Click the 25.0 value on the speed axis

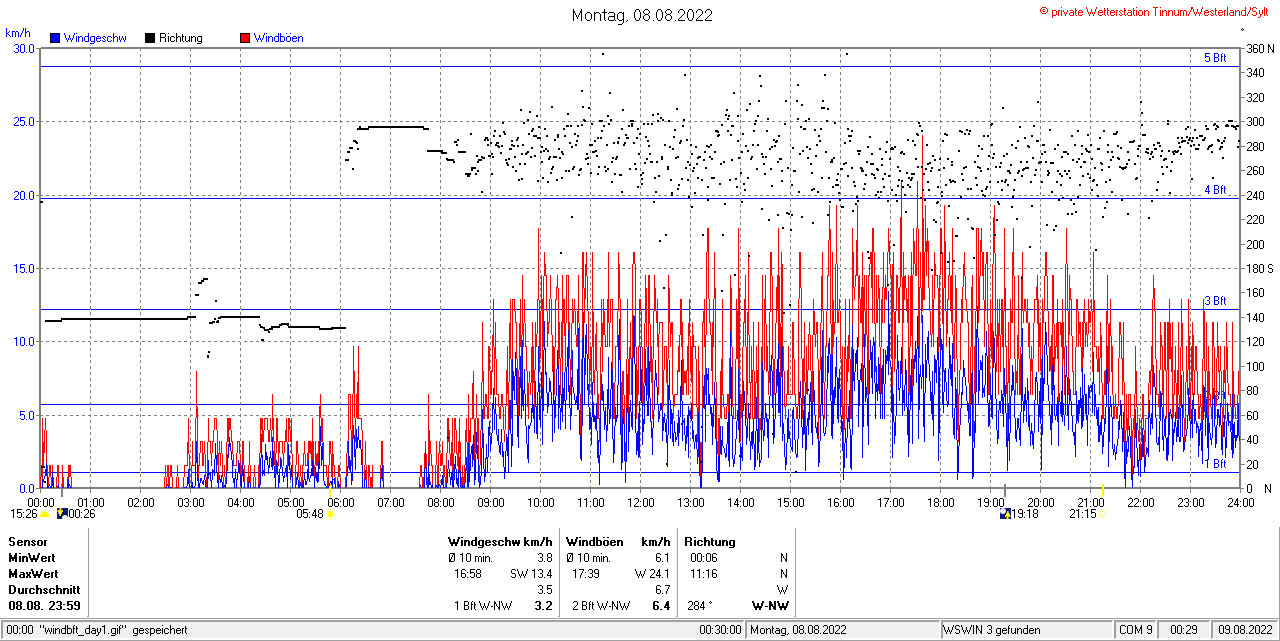pyautogui.click(x=23, y=122)
